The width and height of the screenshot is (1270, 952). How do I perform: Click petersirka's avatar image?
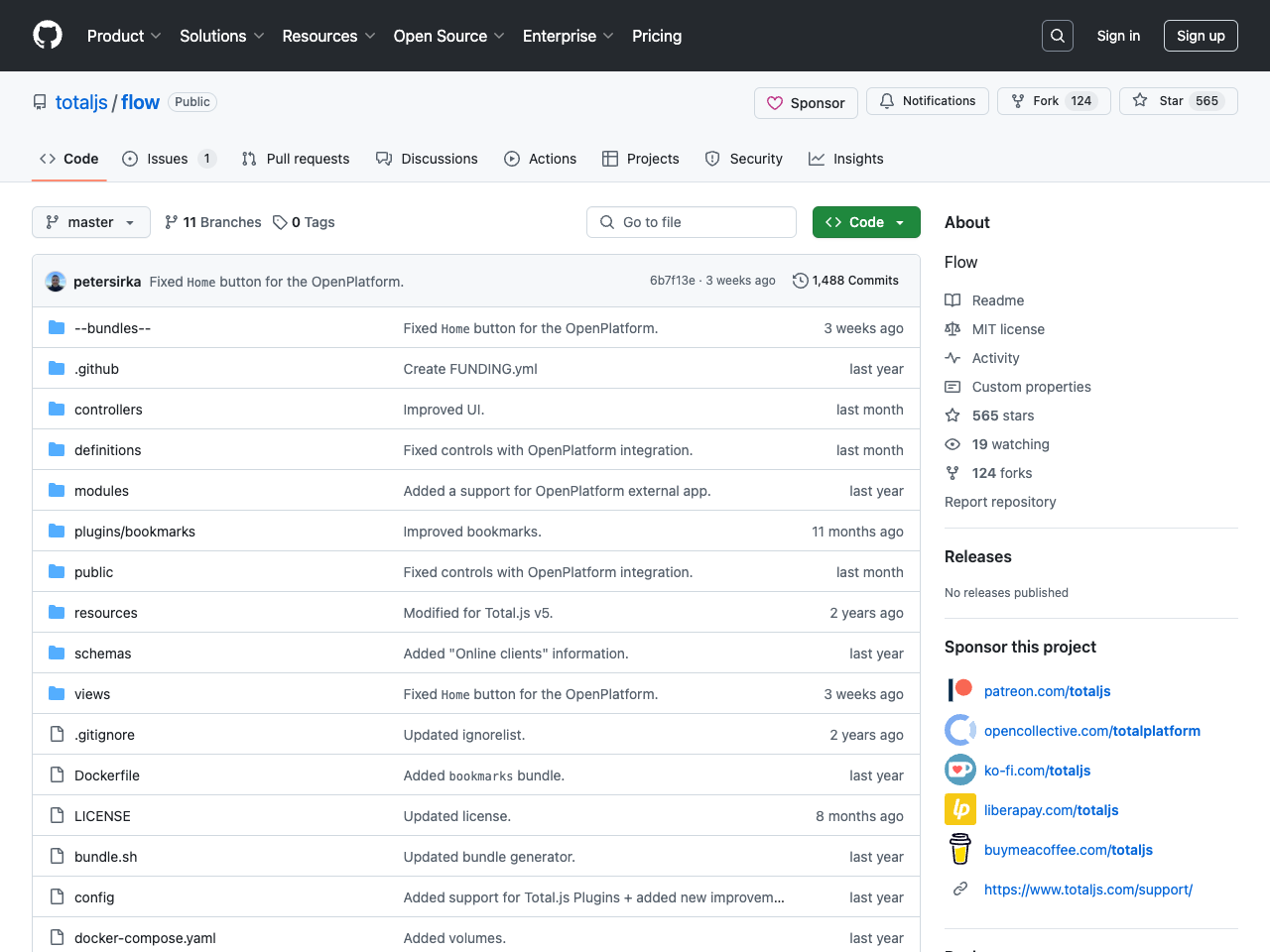[56, 282]
